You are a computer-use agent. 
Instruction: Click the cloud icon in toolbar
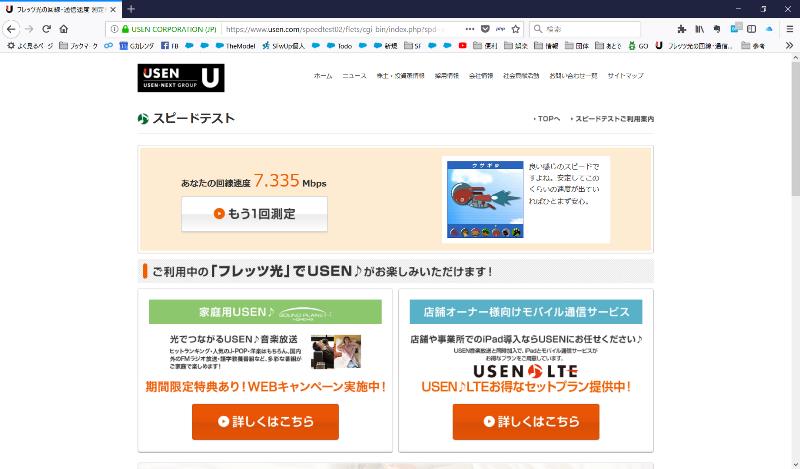769,29
